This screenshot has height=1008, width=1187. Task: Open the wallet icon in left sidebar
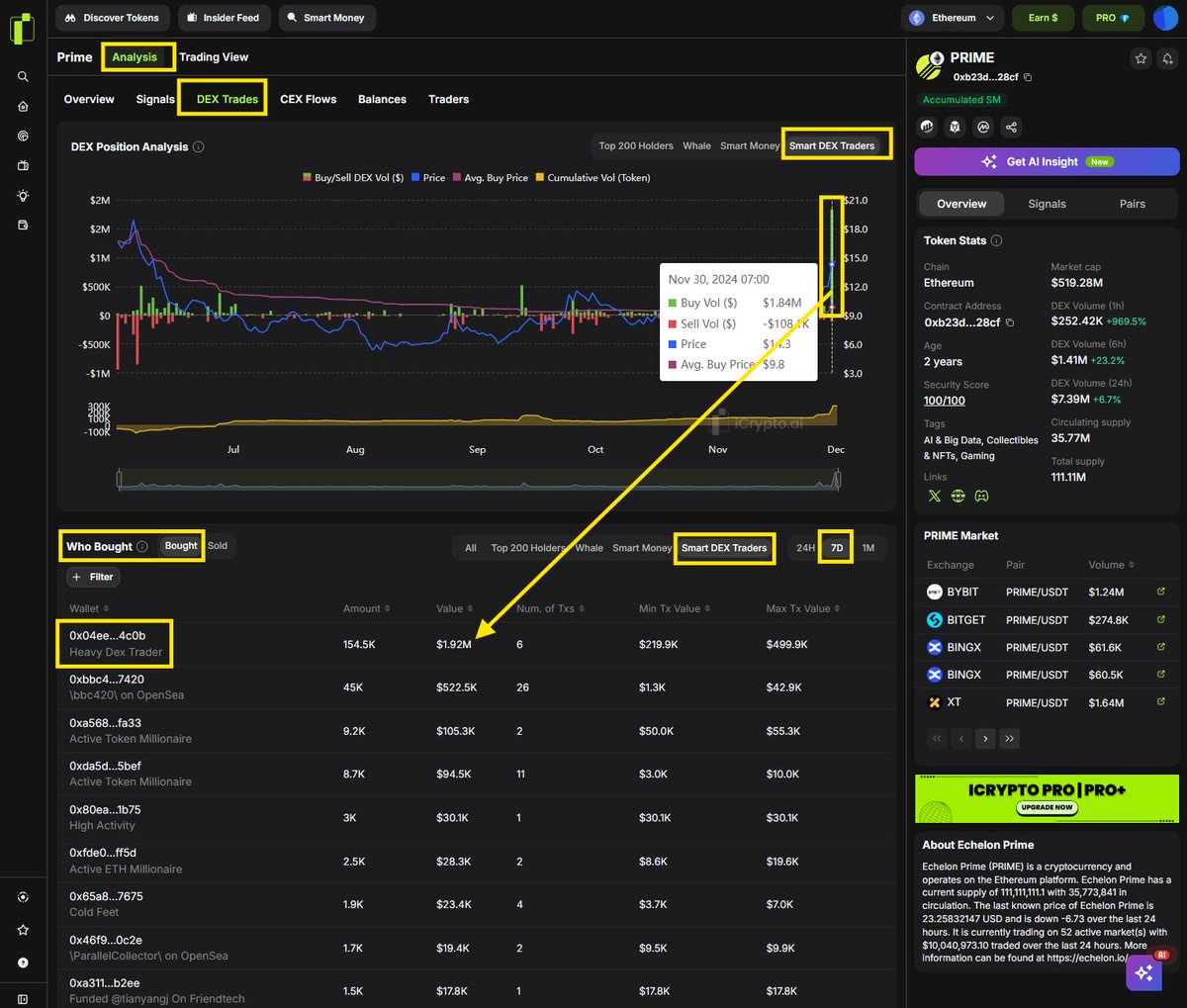click(23, 226)
